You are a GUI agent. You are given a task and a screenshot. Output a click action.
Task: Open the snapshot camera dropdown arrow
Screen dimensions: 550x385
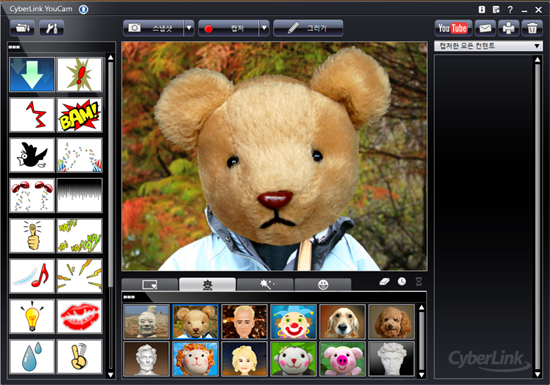click(189, 28)
